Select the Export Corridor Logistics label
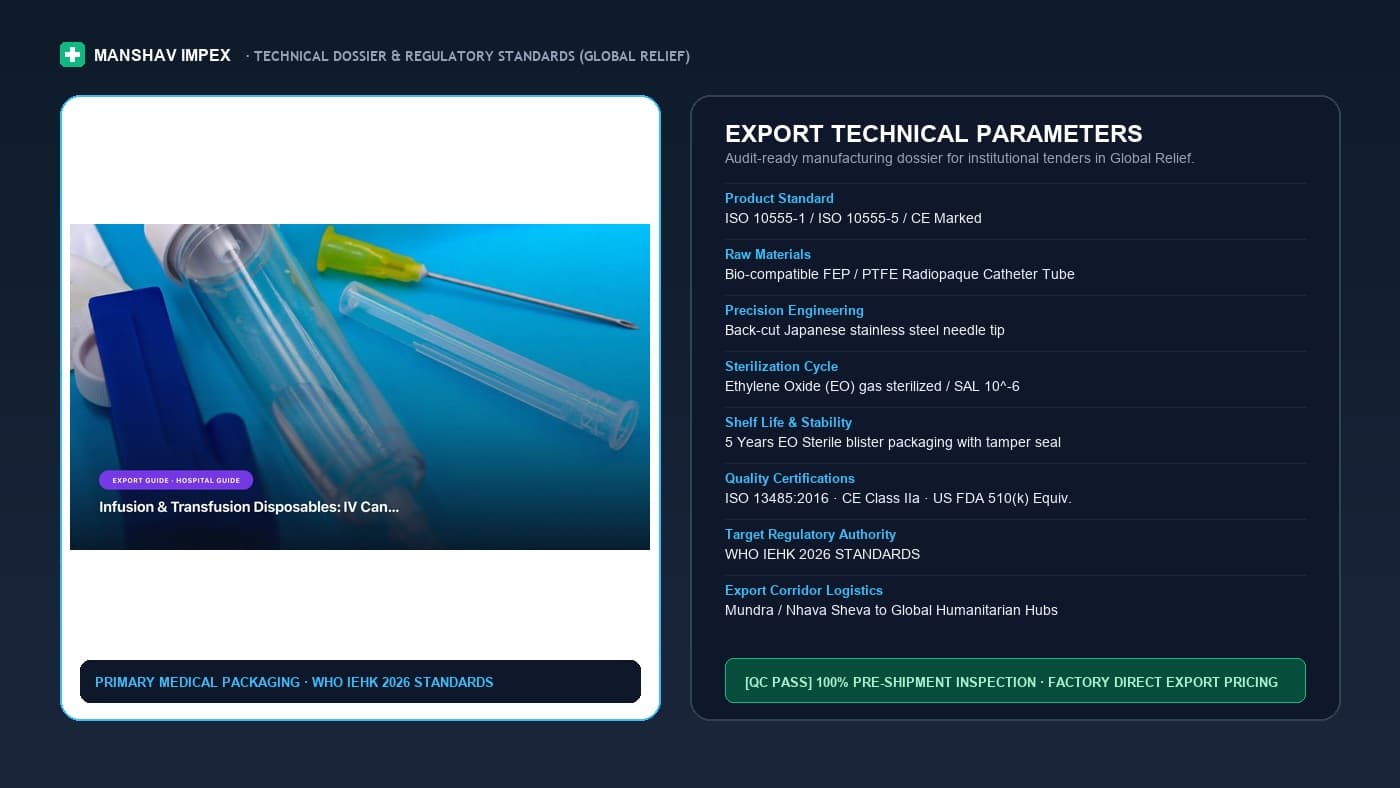This screenshot has height=788, width=1400. pos(804,590)
